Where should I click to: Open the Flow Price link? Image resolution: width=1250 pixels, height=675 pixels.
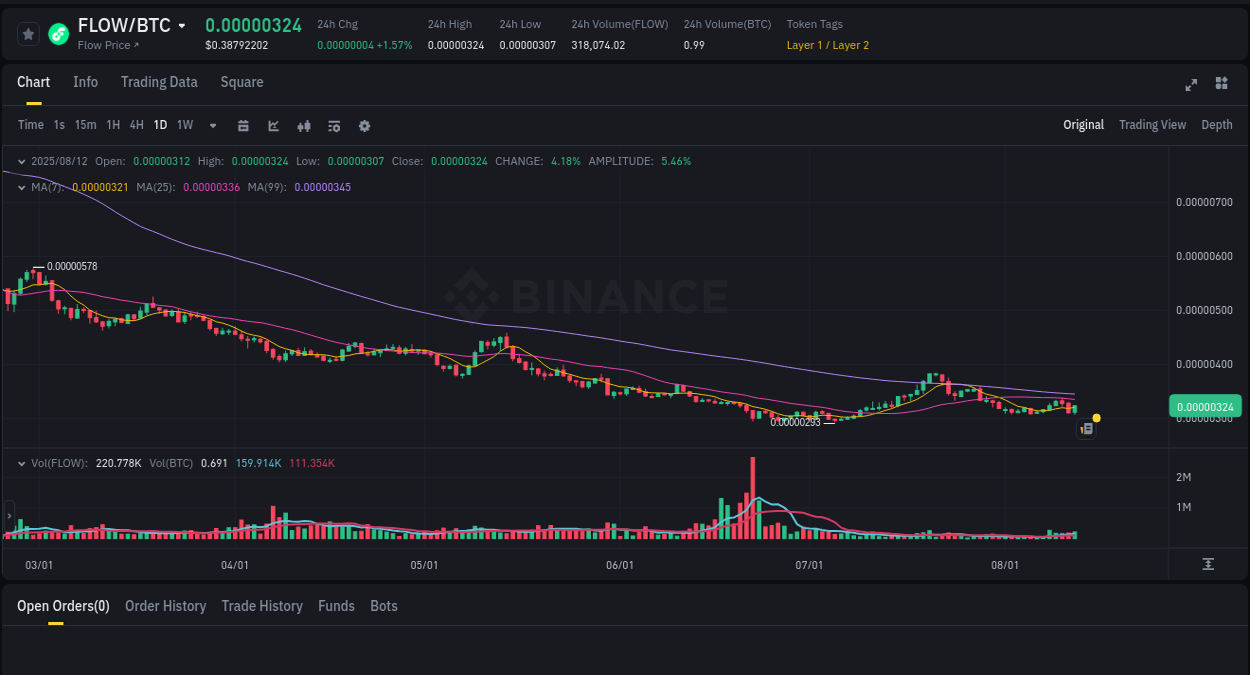click(x=109, y=45)
